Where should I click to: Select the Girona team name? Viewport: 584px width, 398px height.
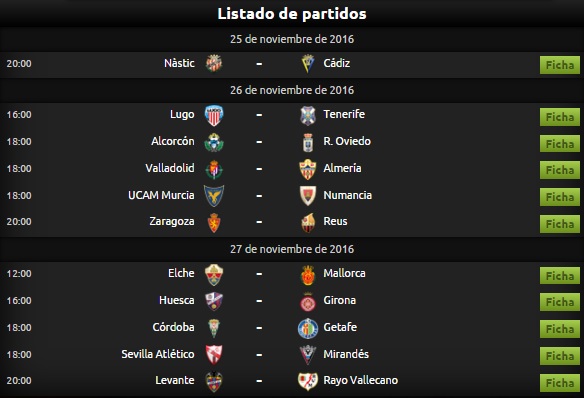pyautogui.click(x=340, y=300)
